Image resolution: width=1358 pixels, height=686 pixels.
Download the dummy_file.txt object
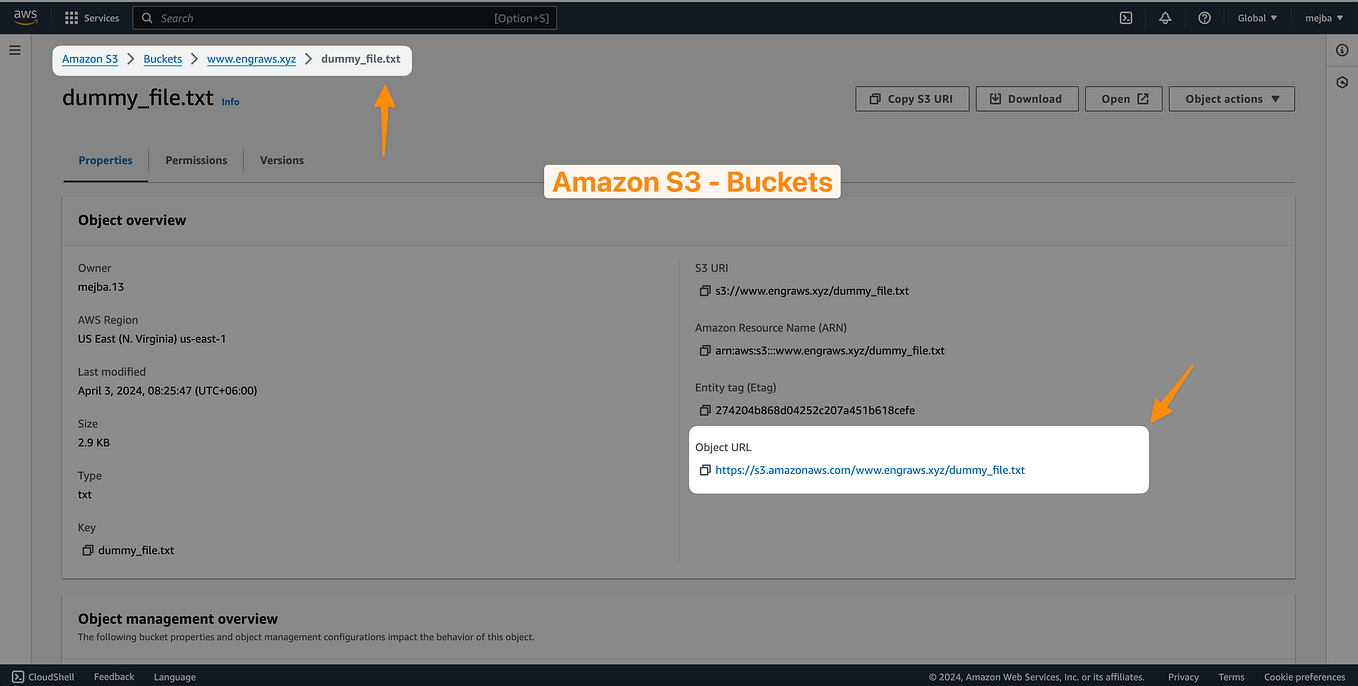click(x=1026, y=98)
